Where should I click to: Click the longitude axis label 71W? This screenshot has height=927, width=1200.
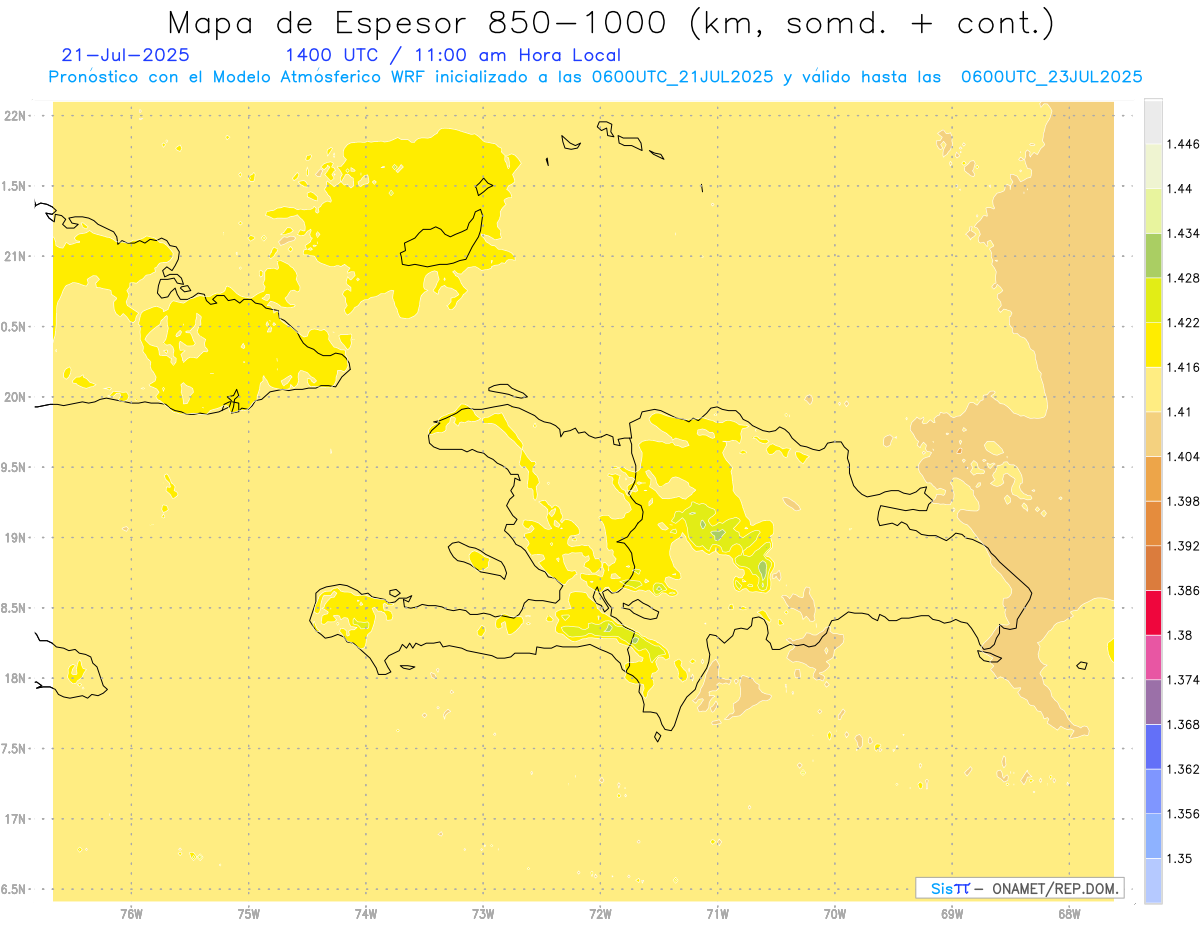coord(717,913)
